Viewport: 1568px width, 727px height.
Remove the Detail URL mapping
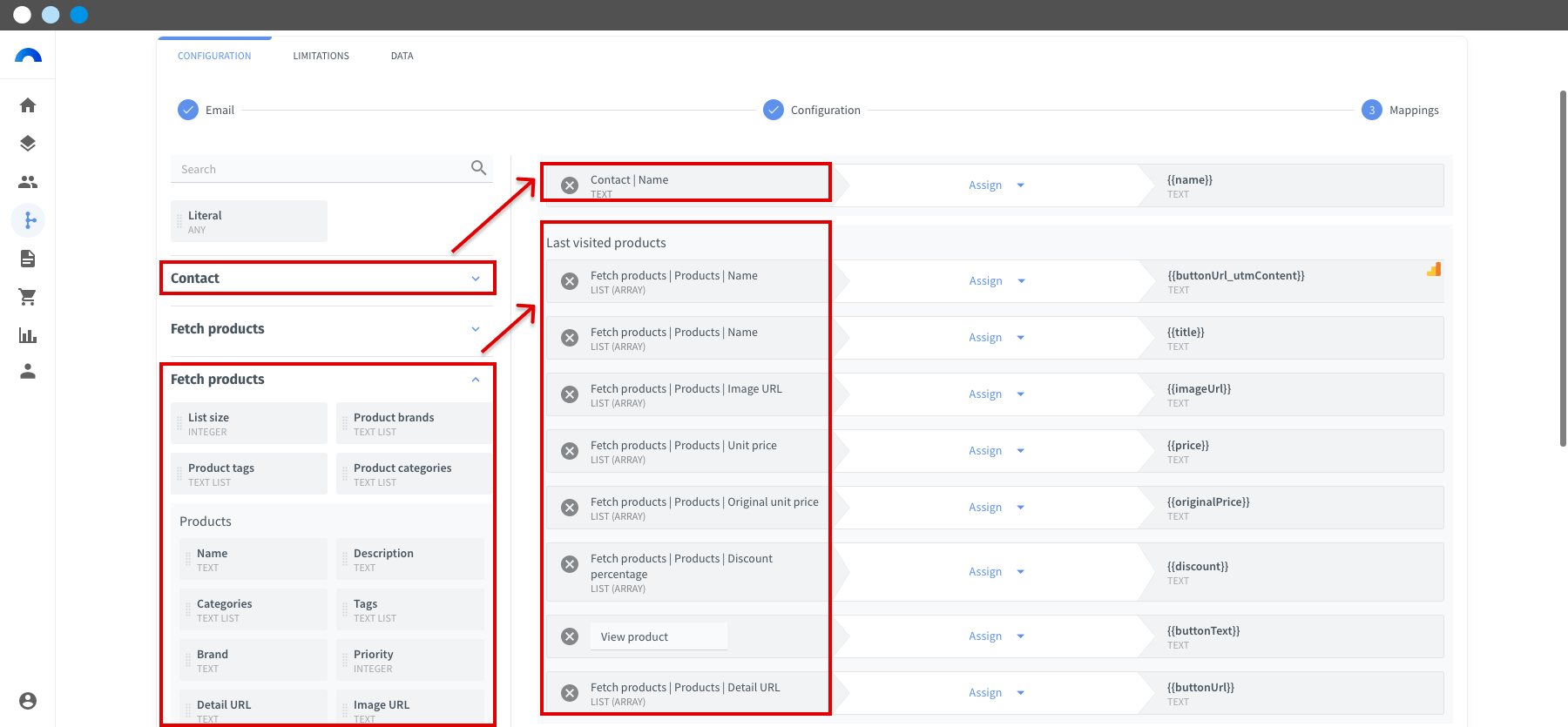[570, 693]
